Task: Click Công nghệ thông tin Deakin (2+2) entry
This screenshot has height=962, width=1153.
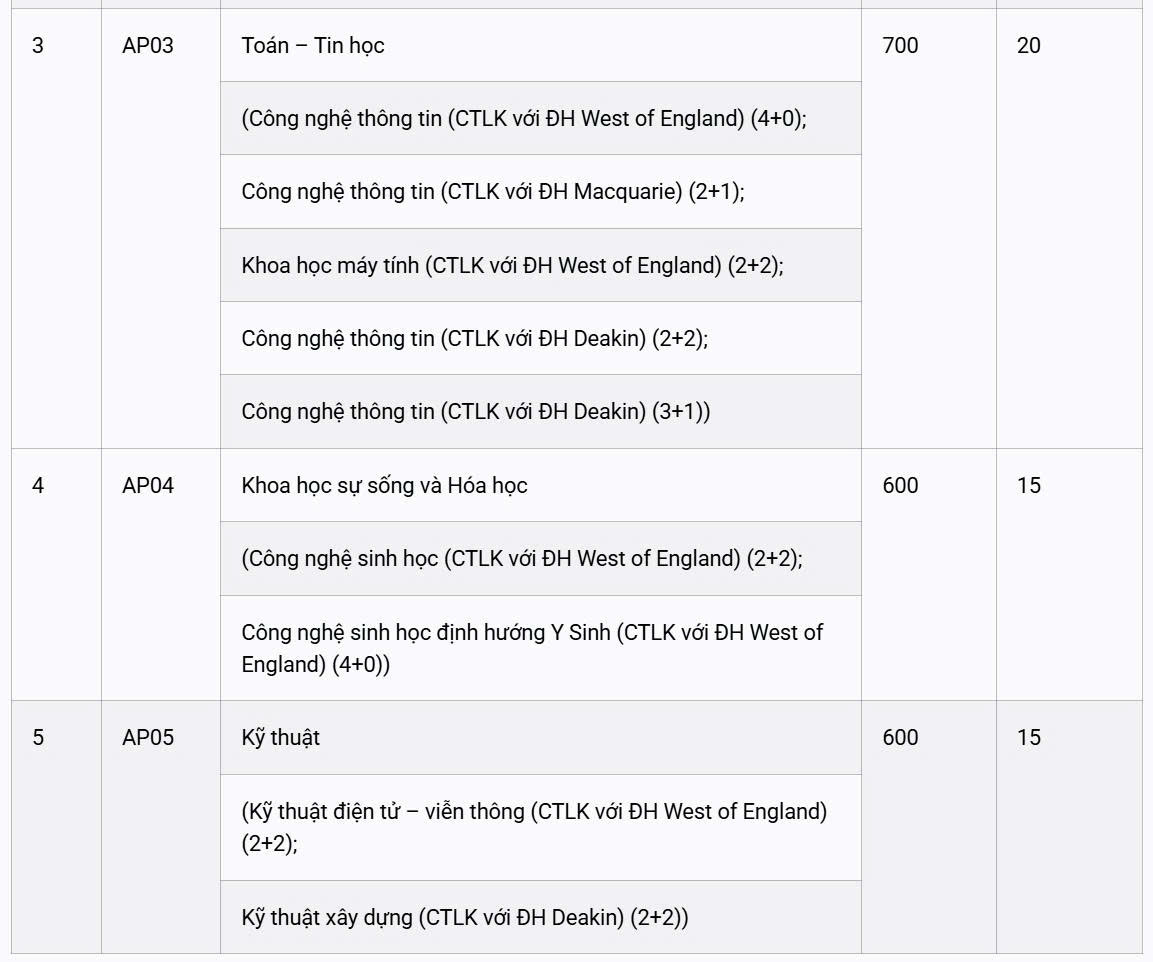Action: click(474, 339)
